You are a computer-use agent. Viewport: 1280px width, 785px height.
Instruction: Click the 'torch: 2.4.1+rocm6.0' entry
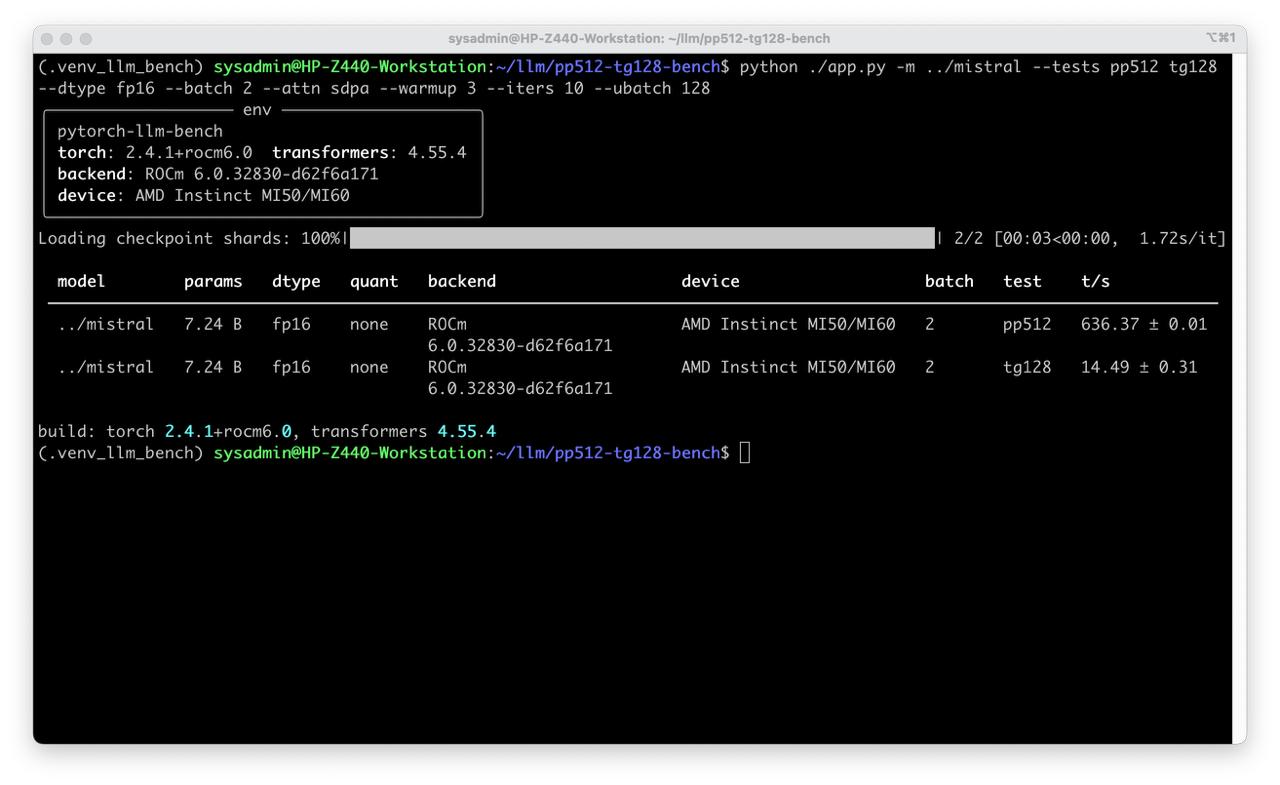155,153
